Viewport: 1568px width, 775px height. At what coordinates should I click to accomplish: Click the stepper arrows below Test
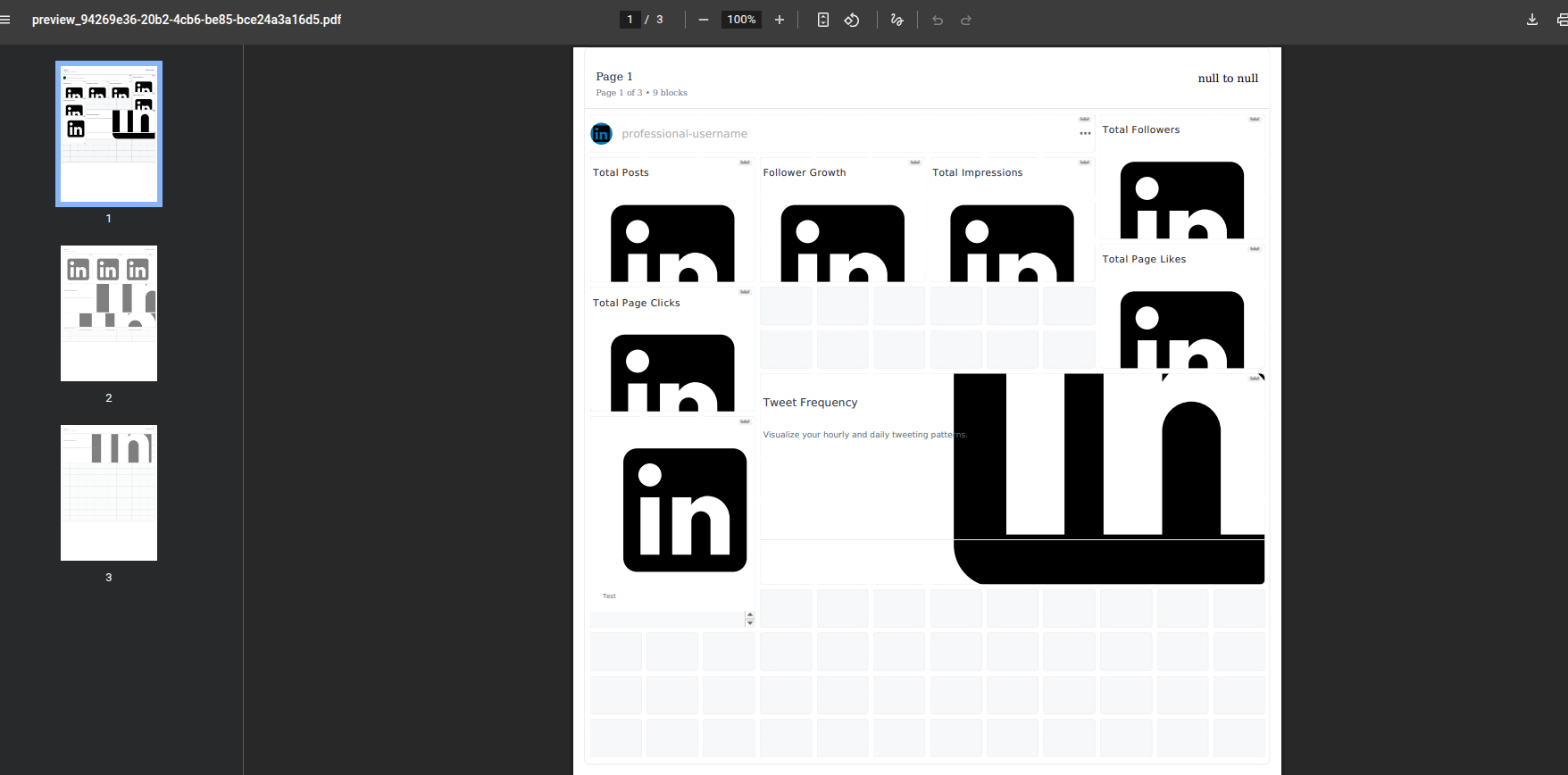coord(750,619)
